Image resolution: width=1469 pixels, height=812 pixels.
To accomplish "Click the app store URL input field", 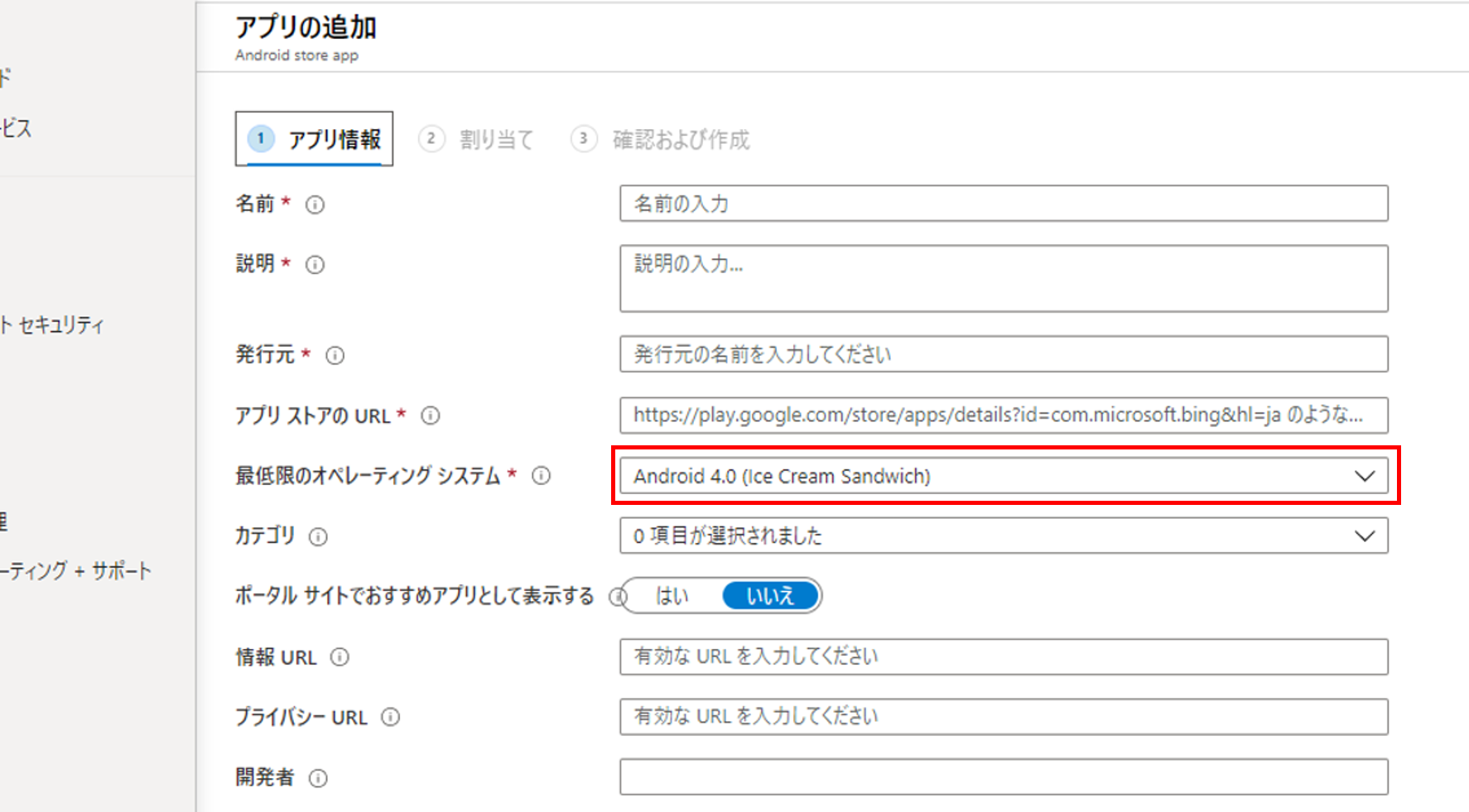I will (1003, 416).
